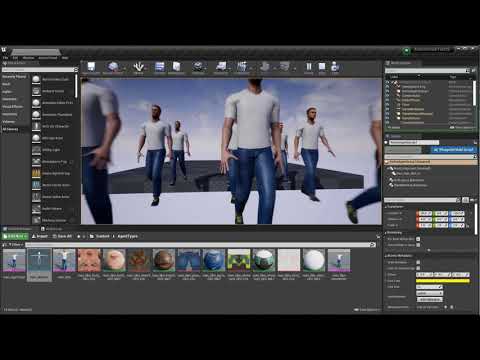Navigate back in Content Browser history

tap(79, 236)
